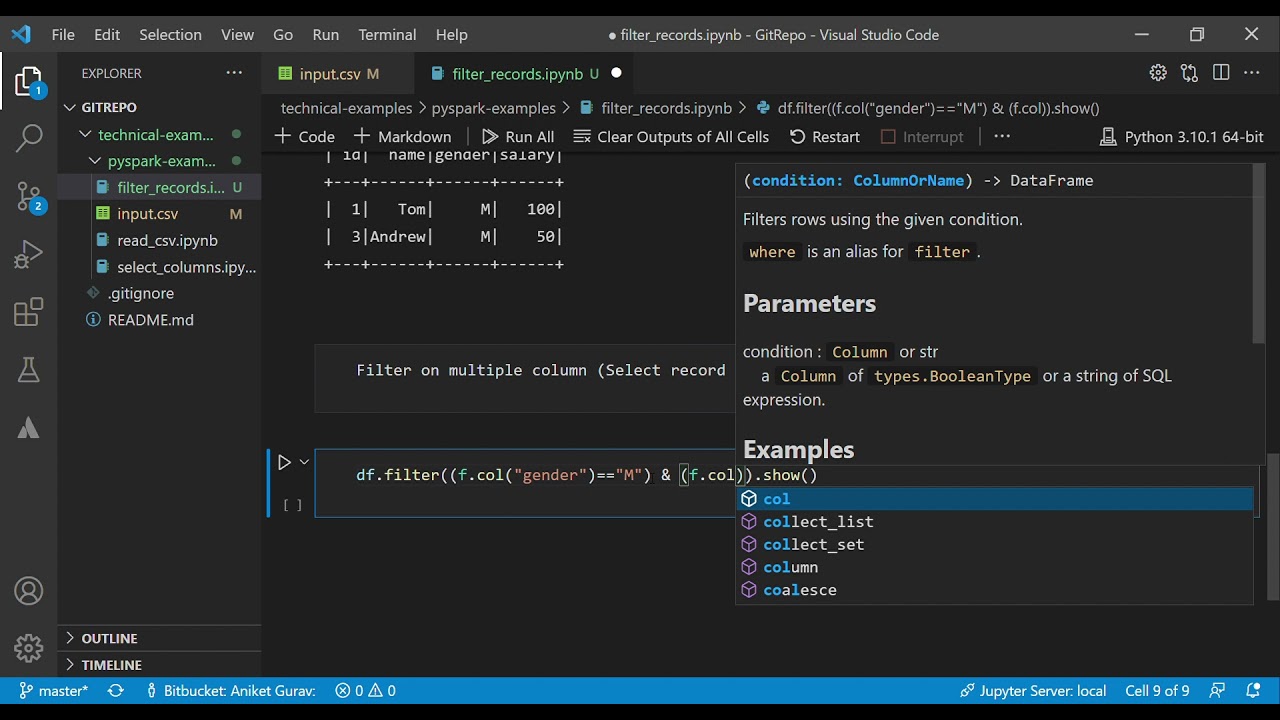The width and height of the screenshot is (1280, 720).
Task: Open the Extensions view
Action: [29, 313]
